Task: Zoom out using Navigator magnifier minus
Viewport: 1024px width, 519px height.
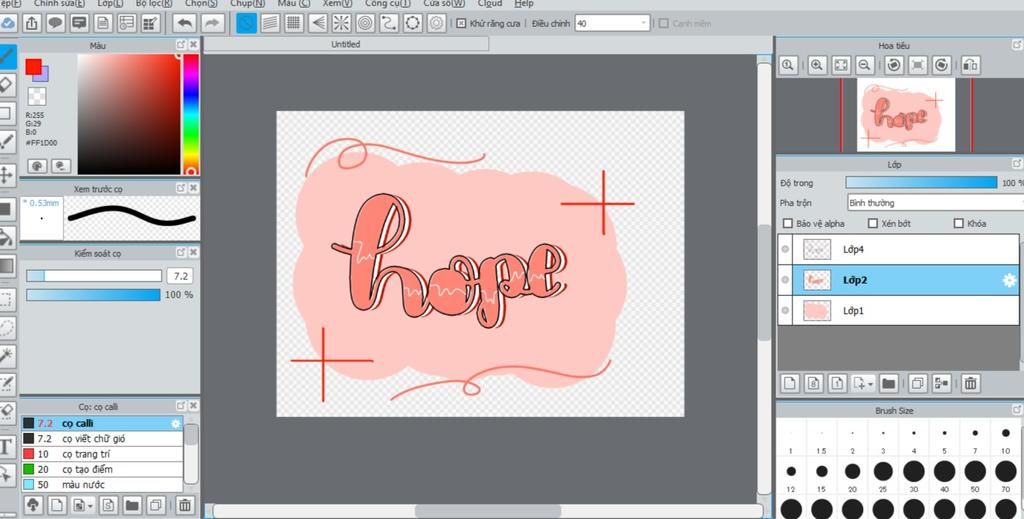Action: pos(865,65)
